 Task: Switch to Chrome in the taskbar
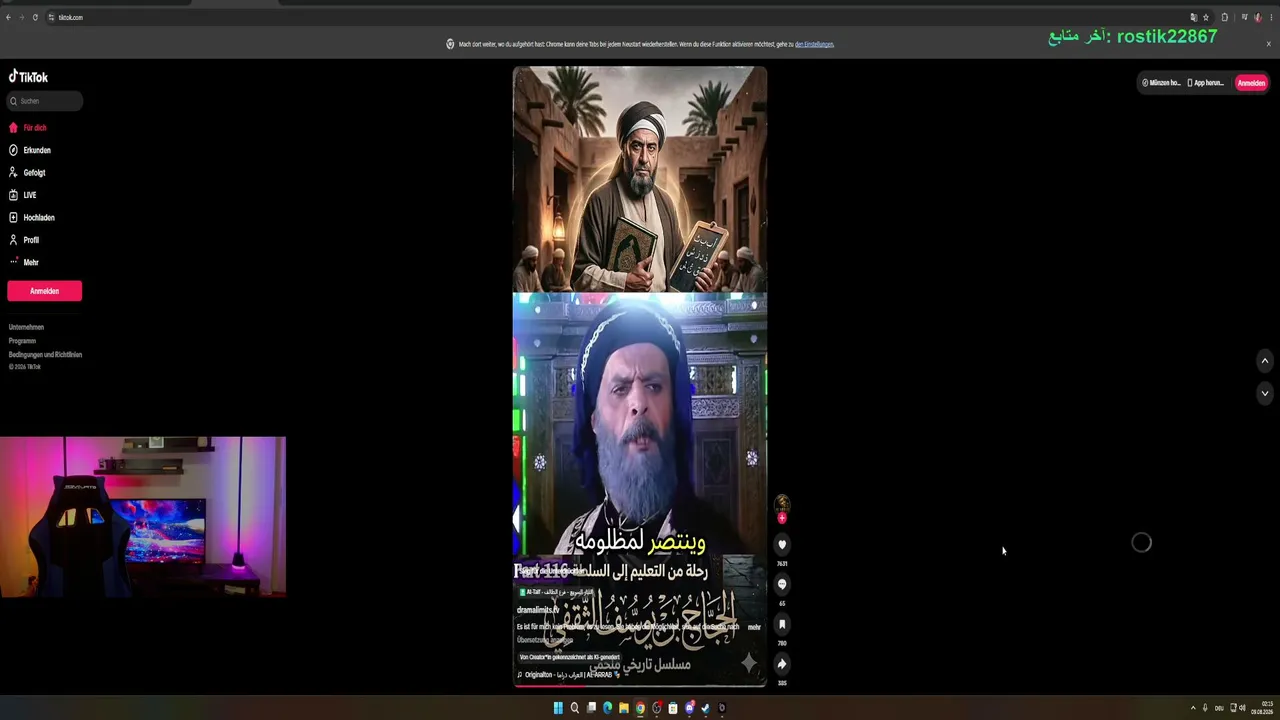pos(640,708)
